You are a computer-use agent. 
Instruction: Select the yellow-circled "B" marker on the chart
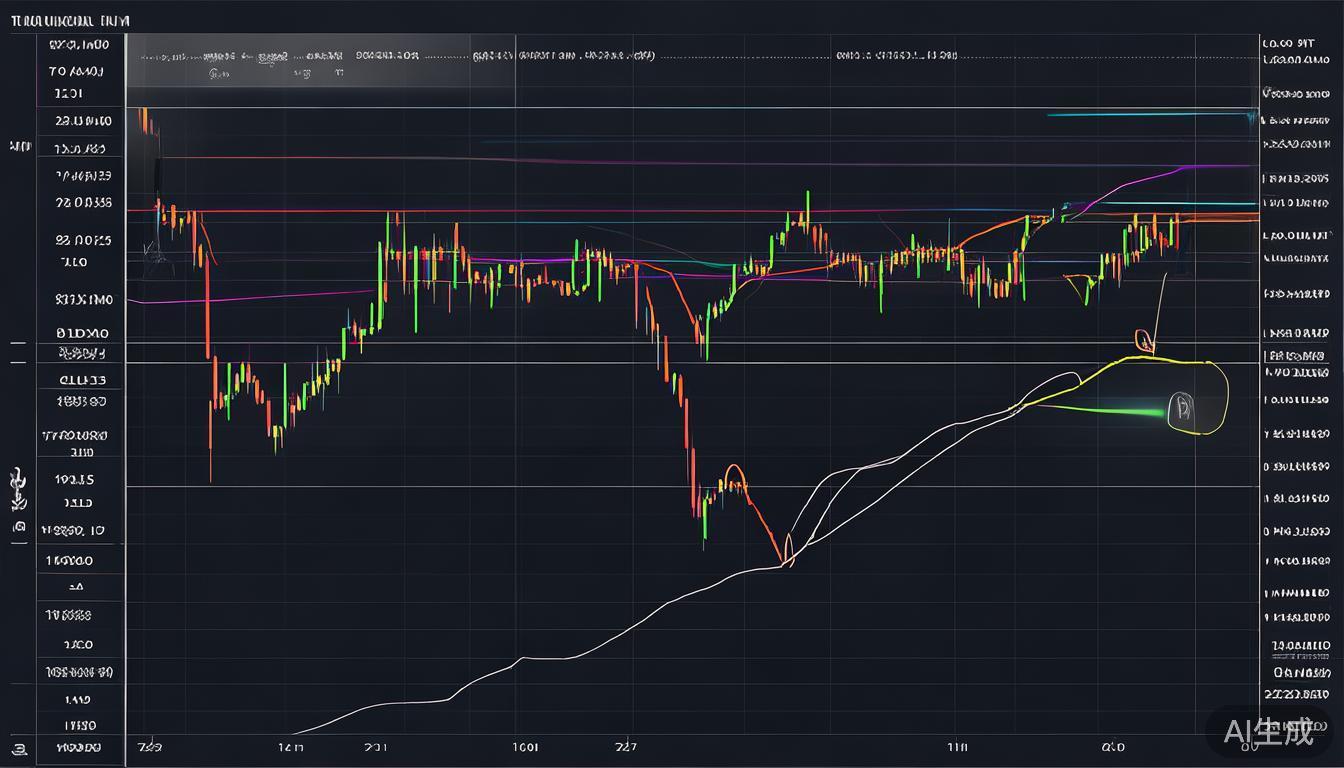tap(1184, 407)
